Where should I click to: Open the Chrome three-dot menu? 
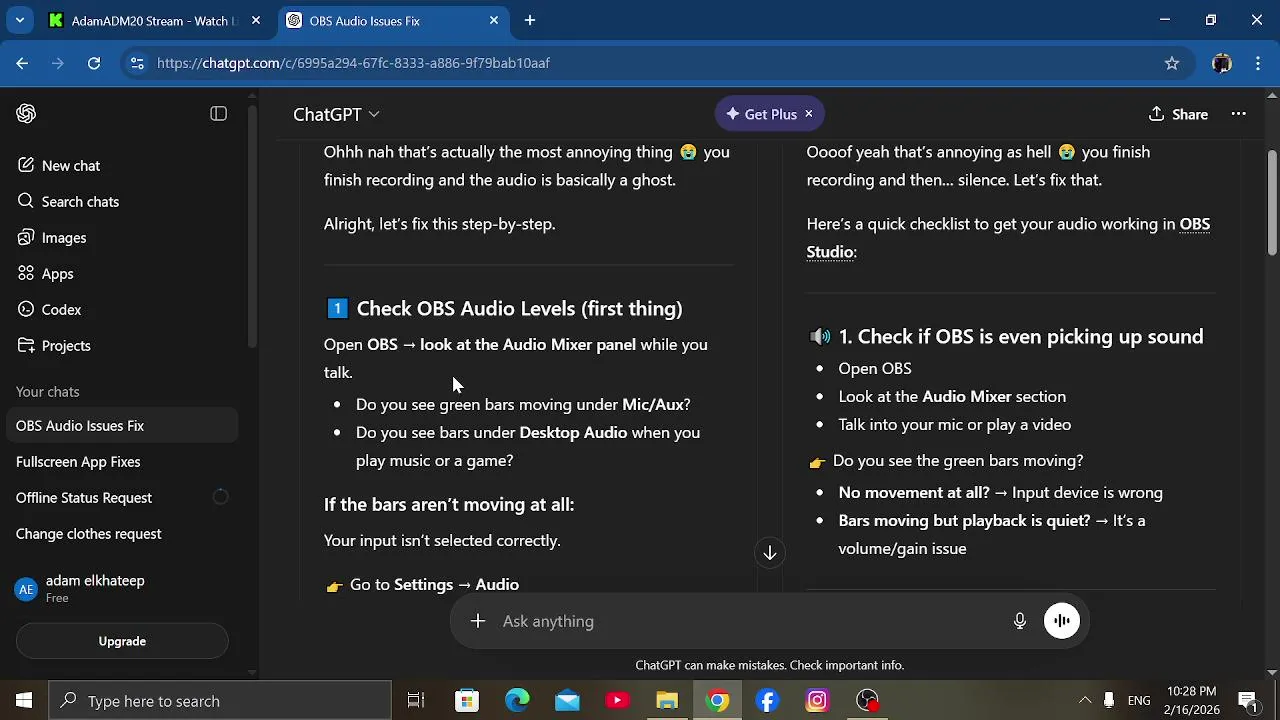point(1256,63)
